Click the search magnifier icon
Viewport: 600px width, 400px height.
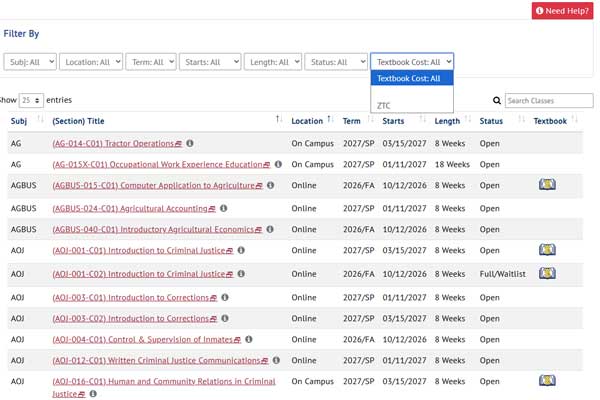click(497, 101)
